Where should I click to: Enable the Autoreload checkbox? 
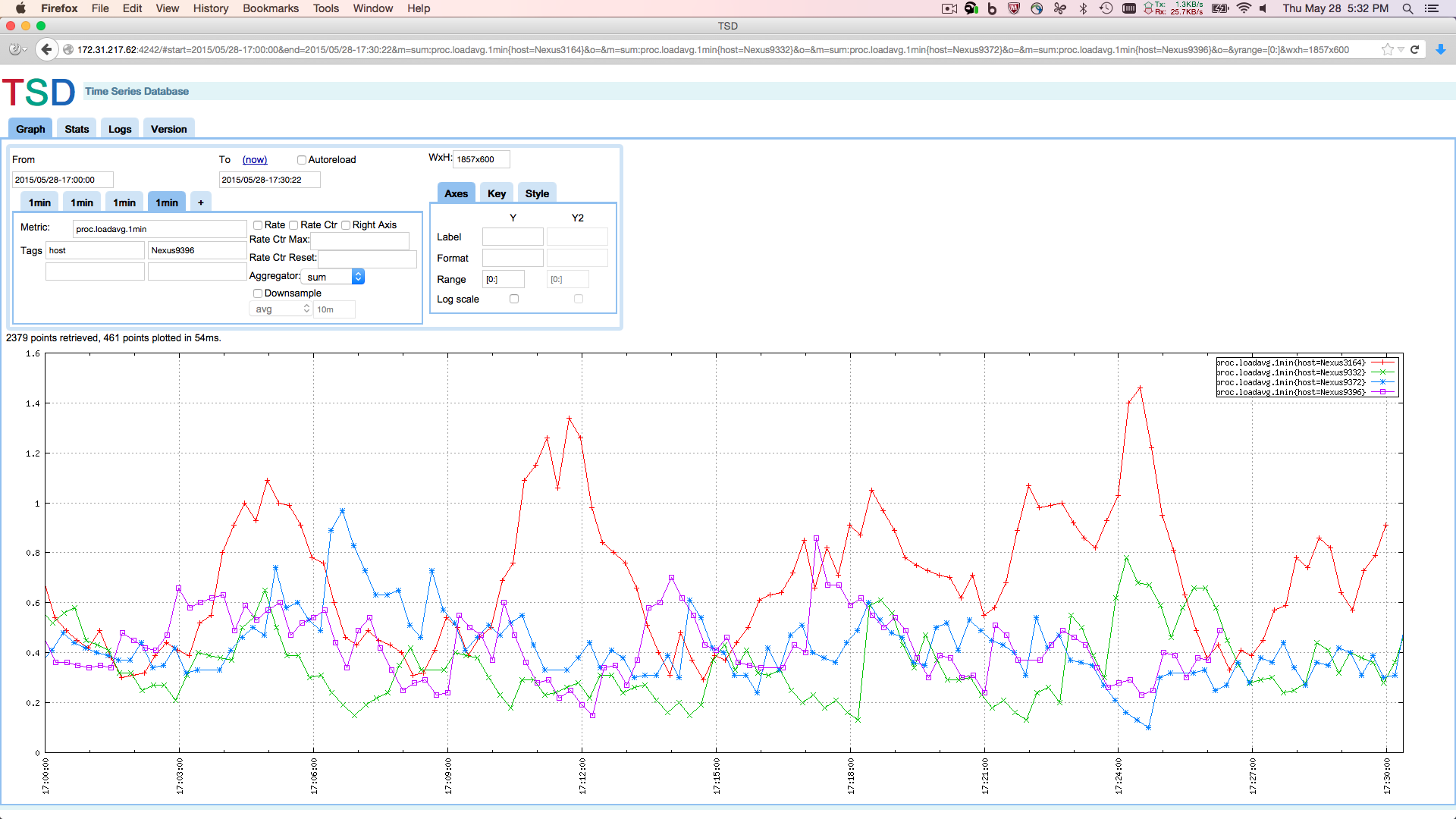coord(302,159)
